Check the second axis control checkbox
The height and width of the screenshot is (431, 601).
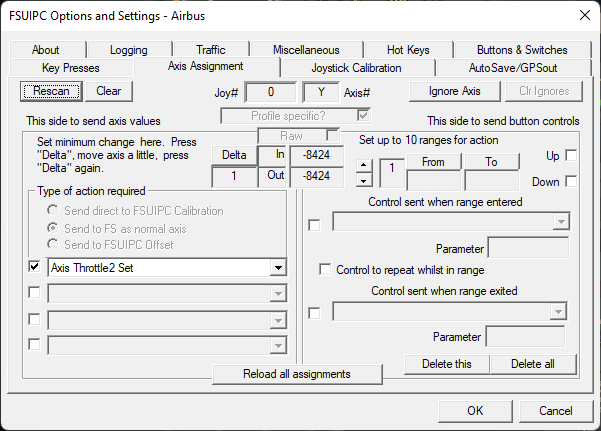[34, 293]
